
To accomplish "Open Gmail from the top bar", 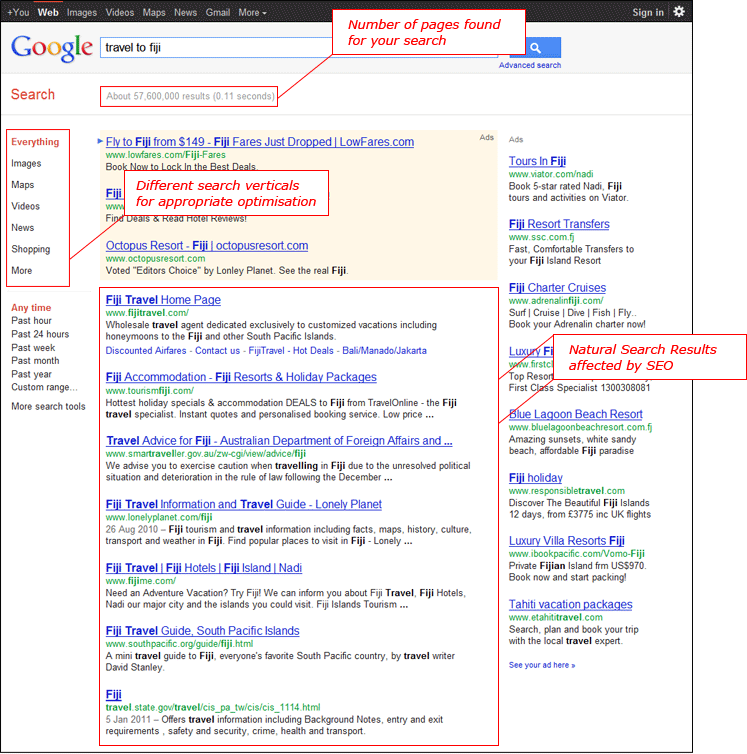I will click(218, 13).
